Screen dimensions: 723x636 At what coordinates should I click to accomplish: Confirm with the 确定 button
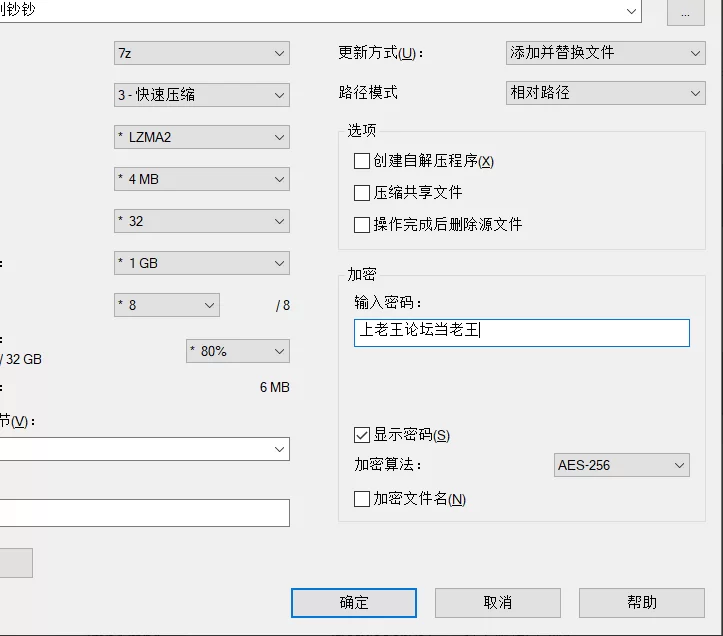point(354,603)
